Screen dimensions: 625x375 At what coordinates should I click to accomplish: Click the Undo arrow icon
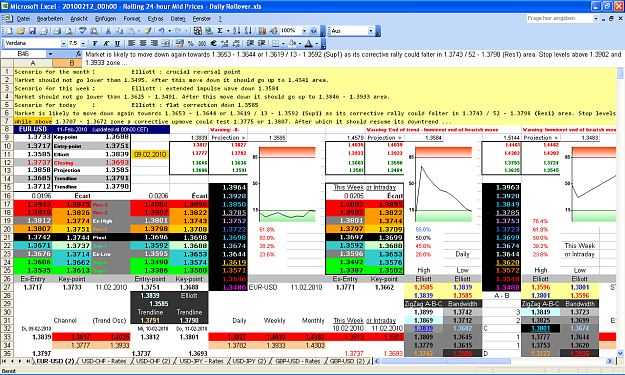(161, 31)
